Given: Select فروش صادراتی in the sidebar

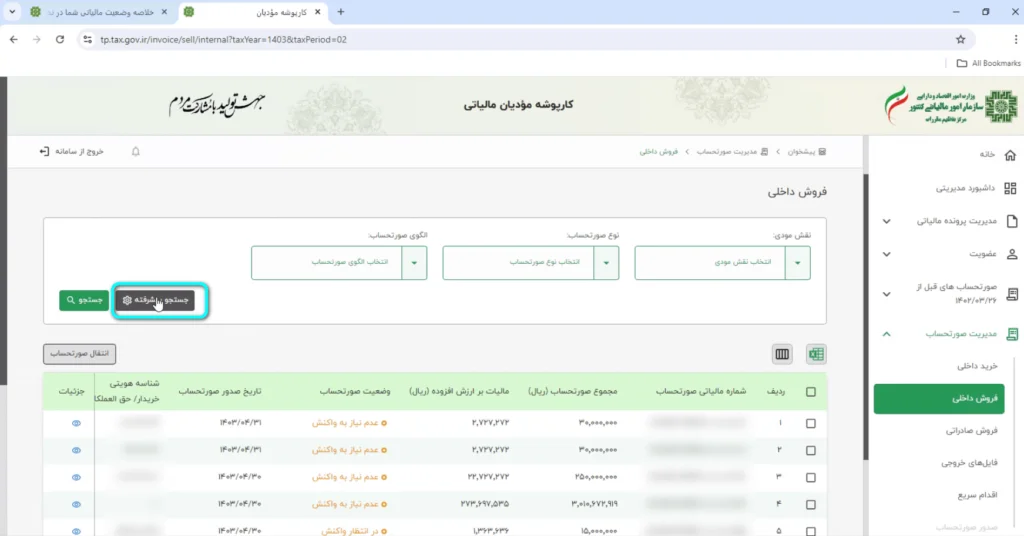Looking at the screenshot, I should coord(972,431).
